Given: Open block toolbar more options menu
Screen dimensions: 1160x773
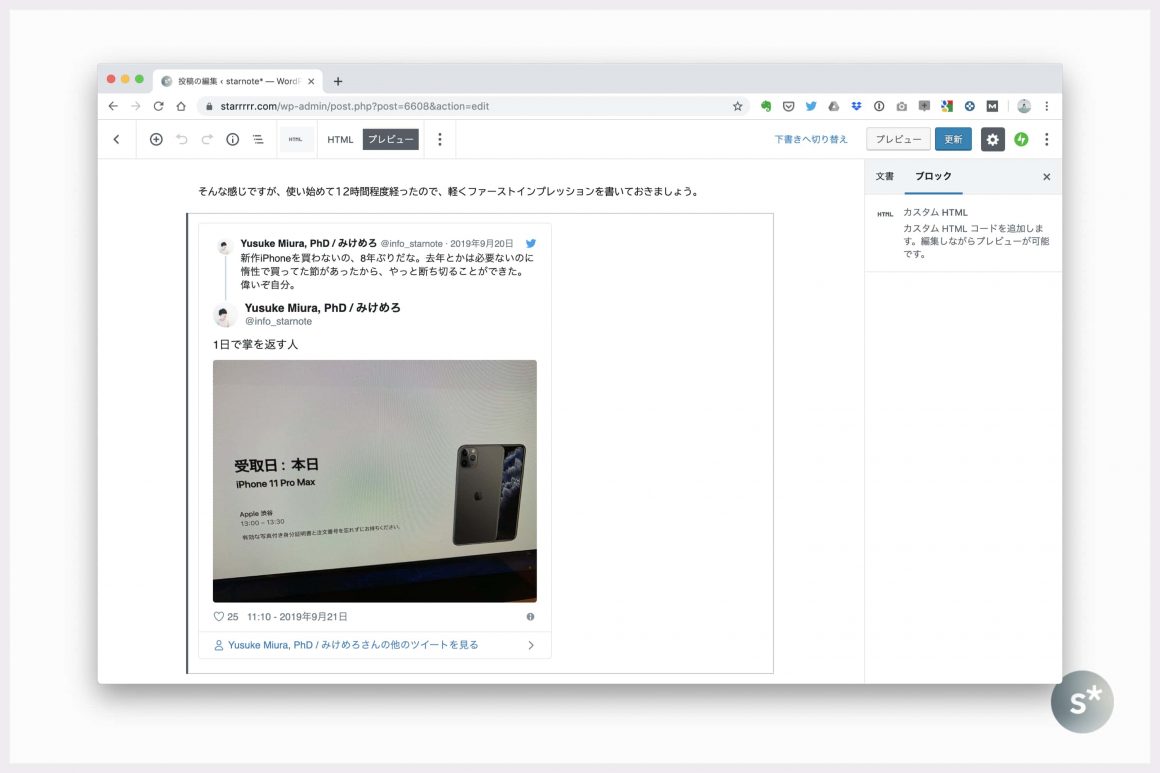Looking at the screenshot, I should tap(439, 140).
